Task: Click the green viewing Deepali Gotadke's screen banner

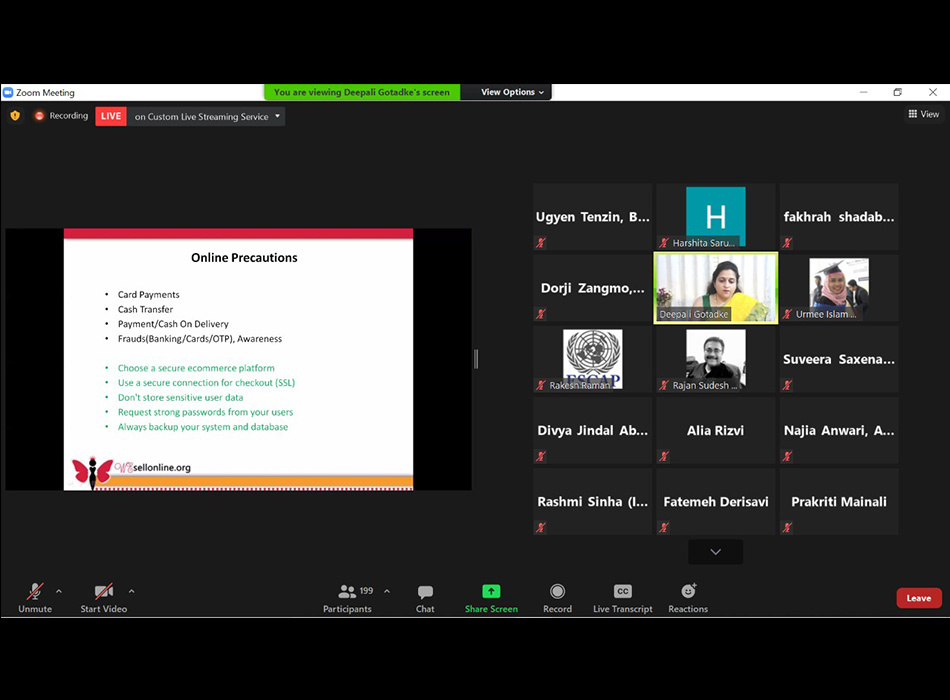Action: pos(362,92)
